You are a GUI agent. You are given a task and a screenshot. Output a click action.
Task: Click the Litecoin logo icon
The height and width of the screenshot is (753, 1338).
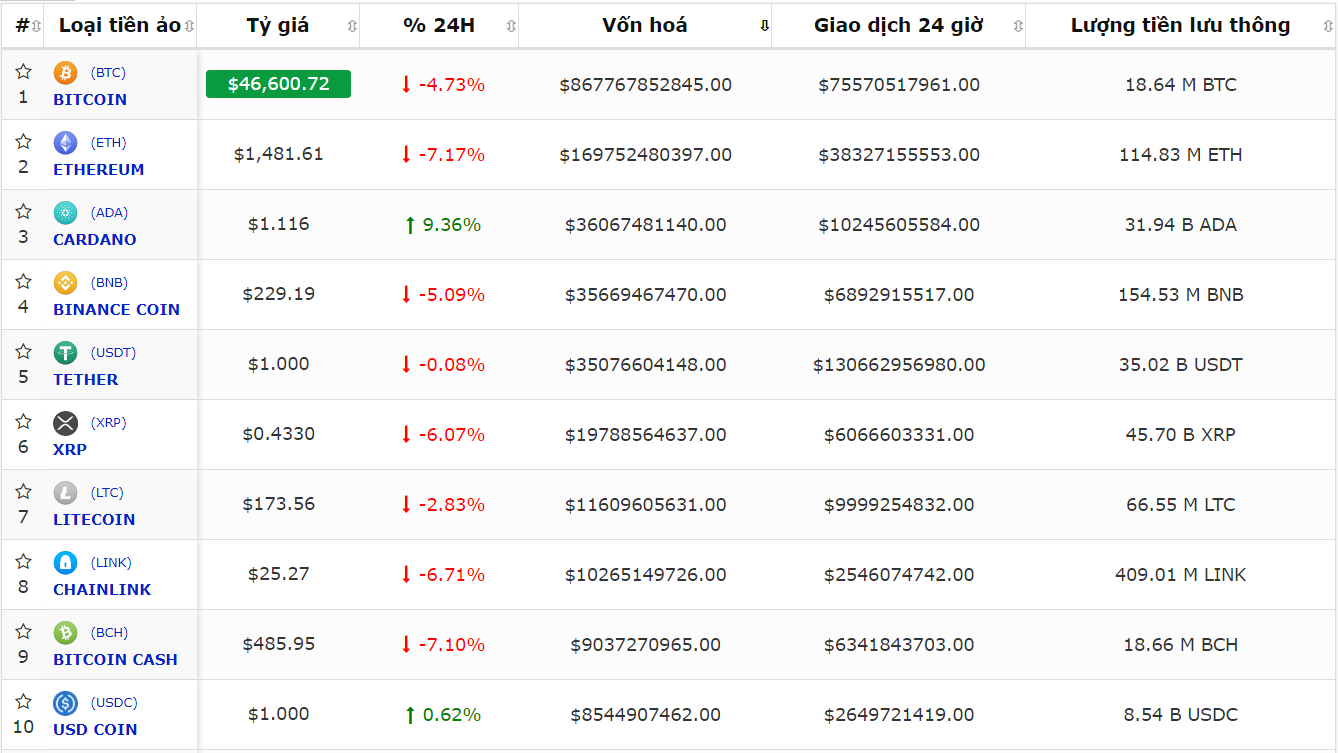tap(65, 493)
